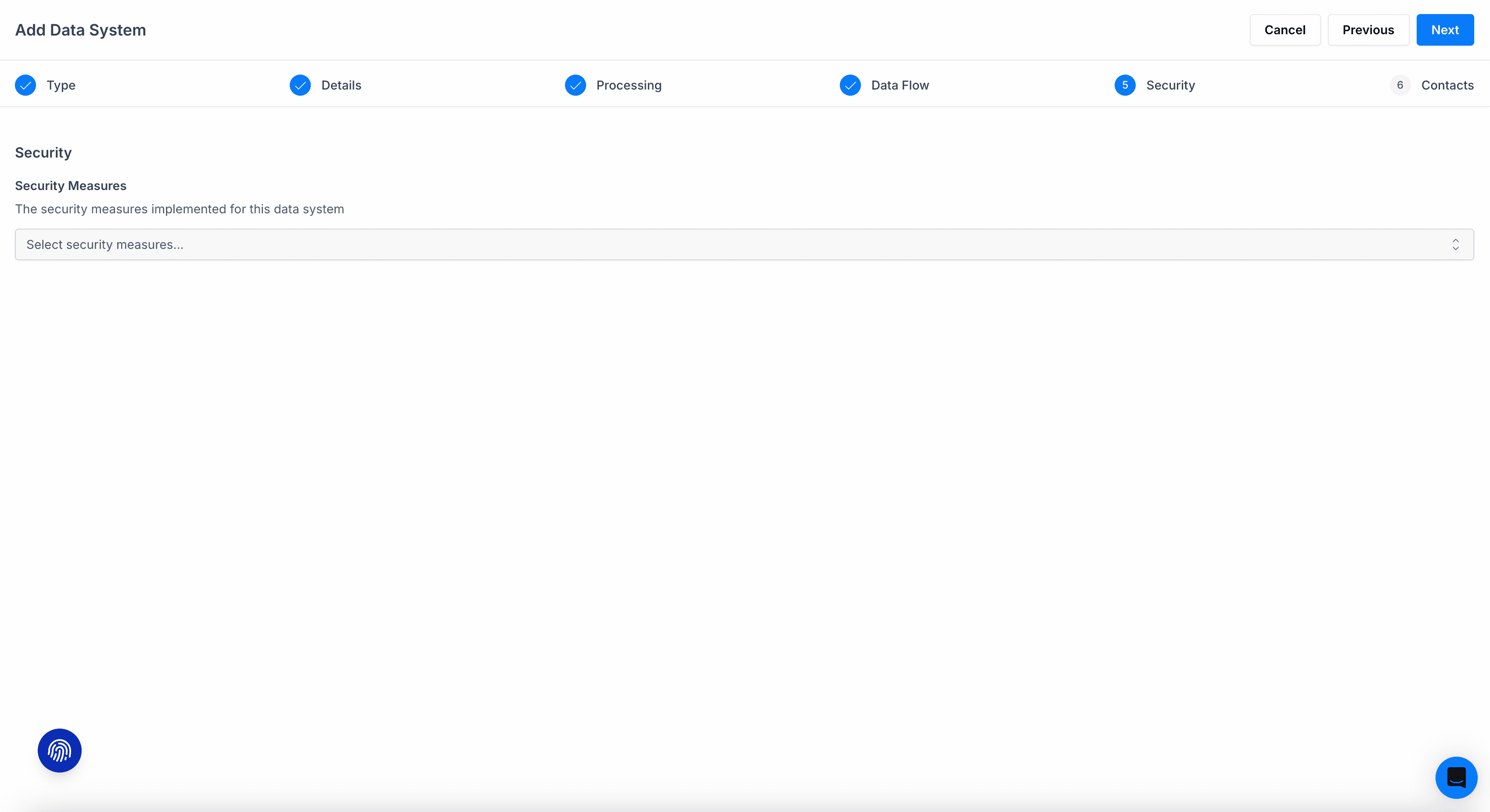Jump to the Processing step label
This screenshot has width=1490, height=812.
coord(629,85)
